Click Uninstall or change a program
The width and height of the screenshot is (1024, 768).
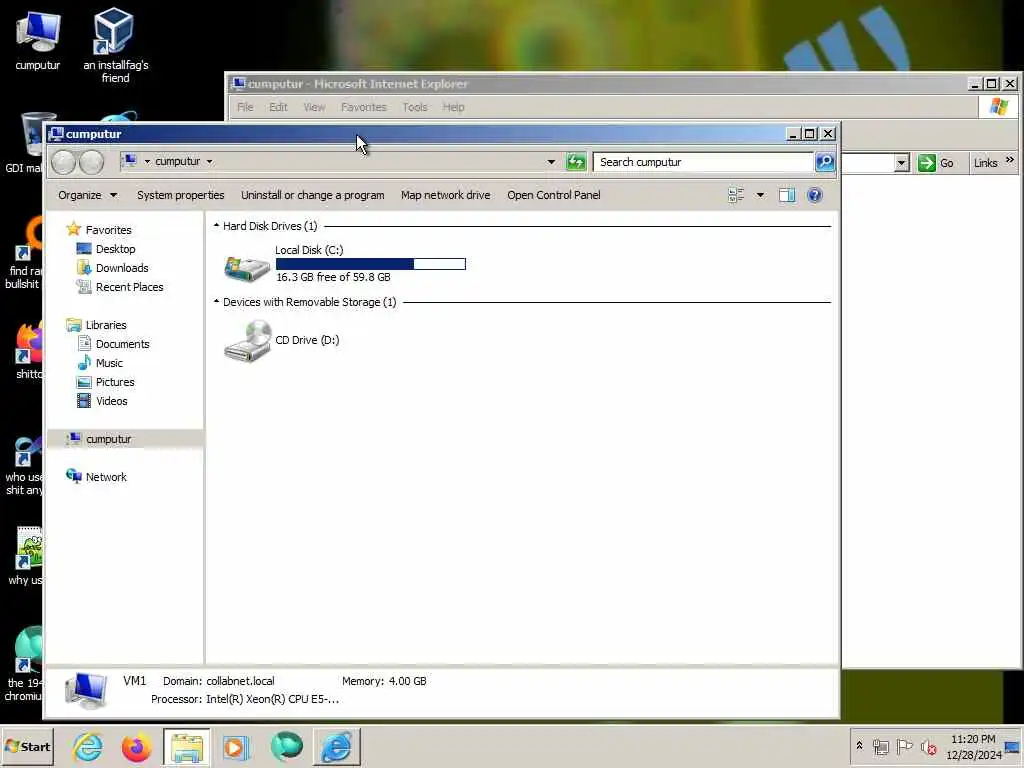(x=312, y=195)
